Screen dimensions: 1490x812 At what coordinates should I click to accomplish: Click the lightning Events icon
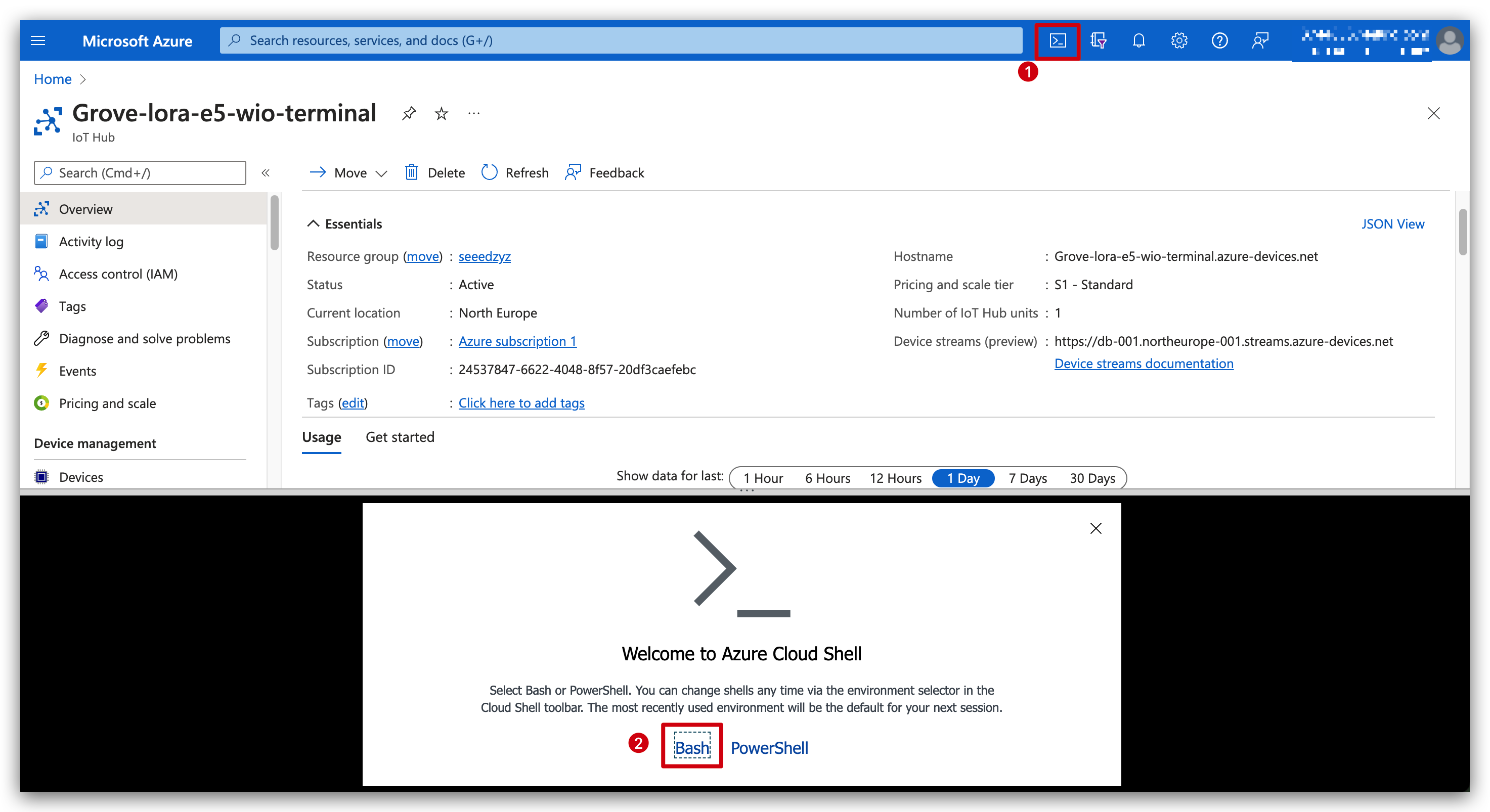(x=41, y=371)
